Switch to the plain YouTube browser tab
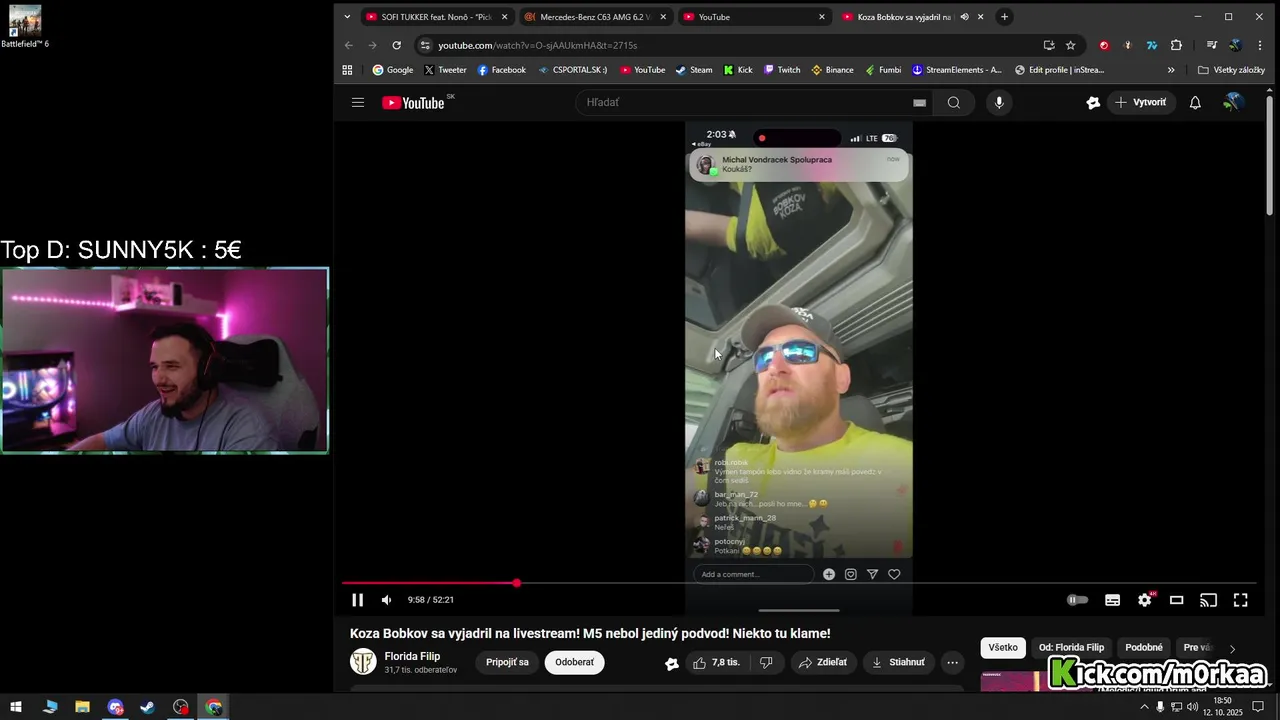 coord(754,17)
